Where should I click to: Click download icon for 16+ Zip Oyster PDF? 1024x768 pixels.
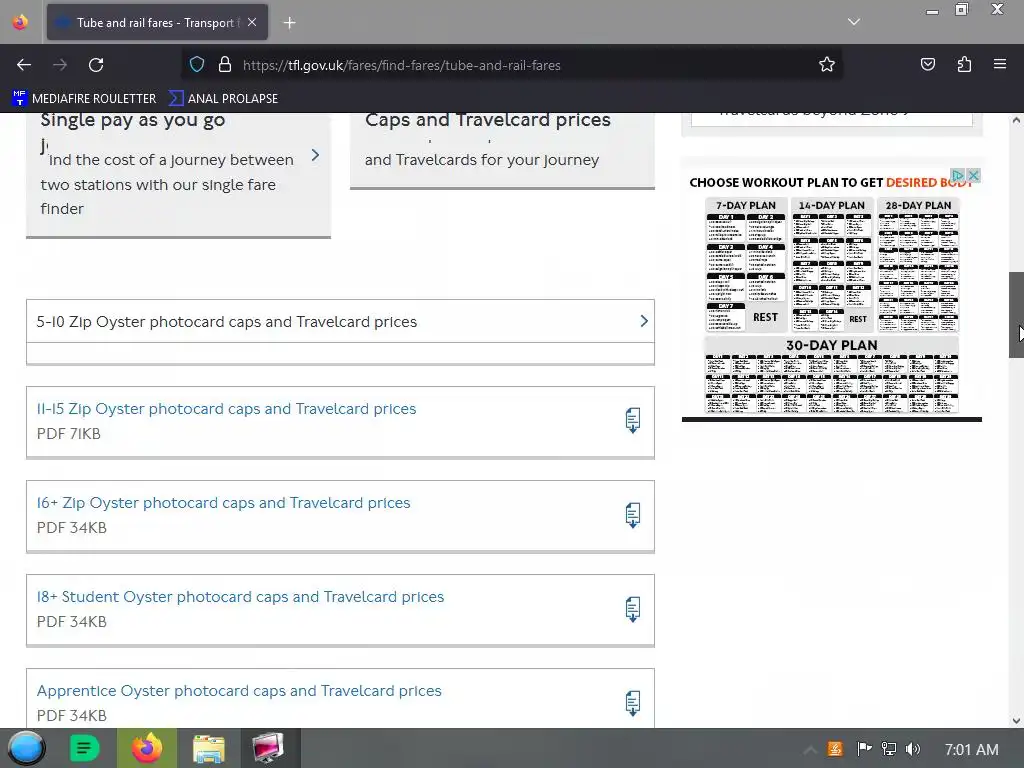click(x=632, y=515)
